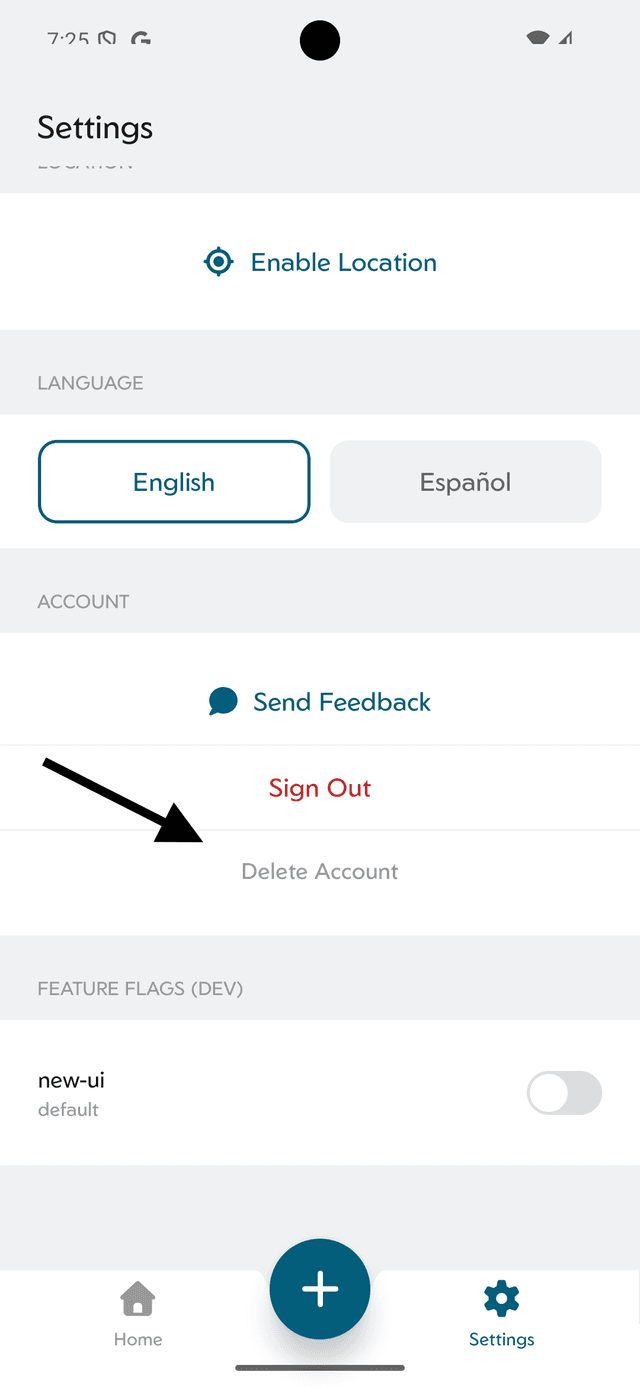Tap the navigation gesture bar at screen bottom

320,1366
